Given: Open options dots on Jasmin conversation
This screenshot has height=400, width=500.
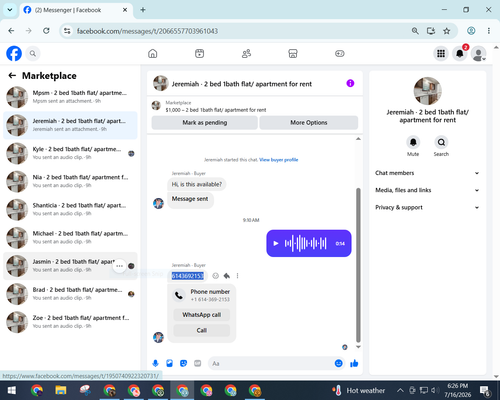Looking at the screenshot, I should [x=120, y=266].
